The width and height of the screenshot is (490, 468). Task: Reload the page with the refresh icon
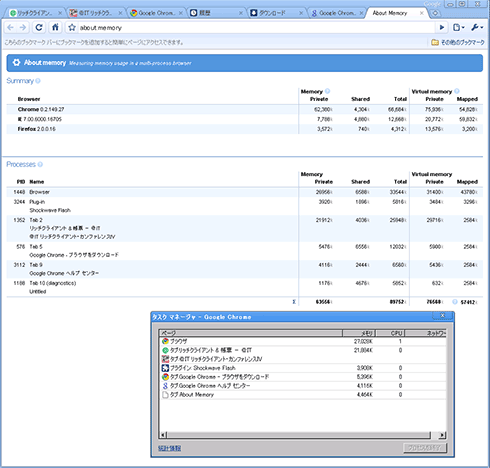pos(39,27)
